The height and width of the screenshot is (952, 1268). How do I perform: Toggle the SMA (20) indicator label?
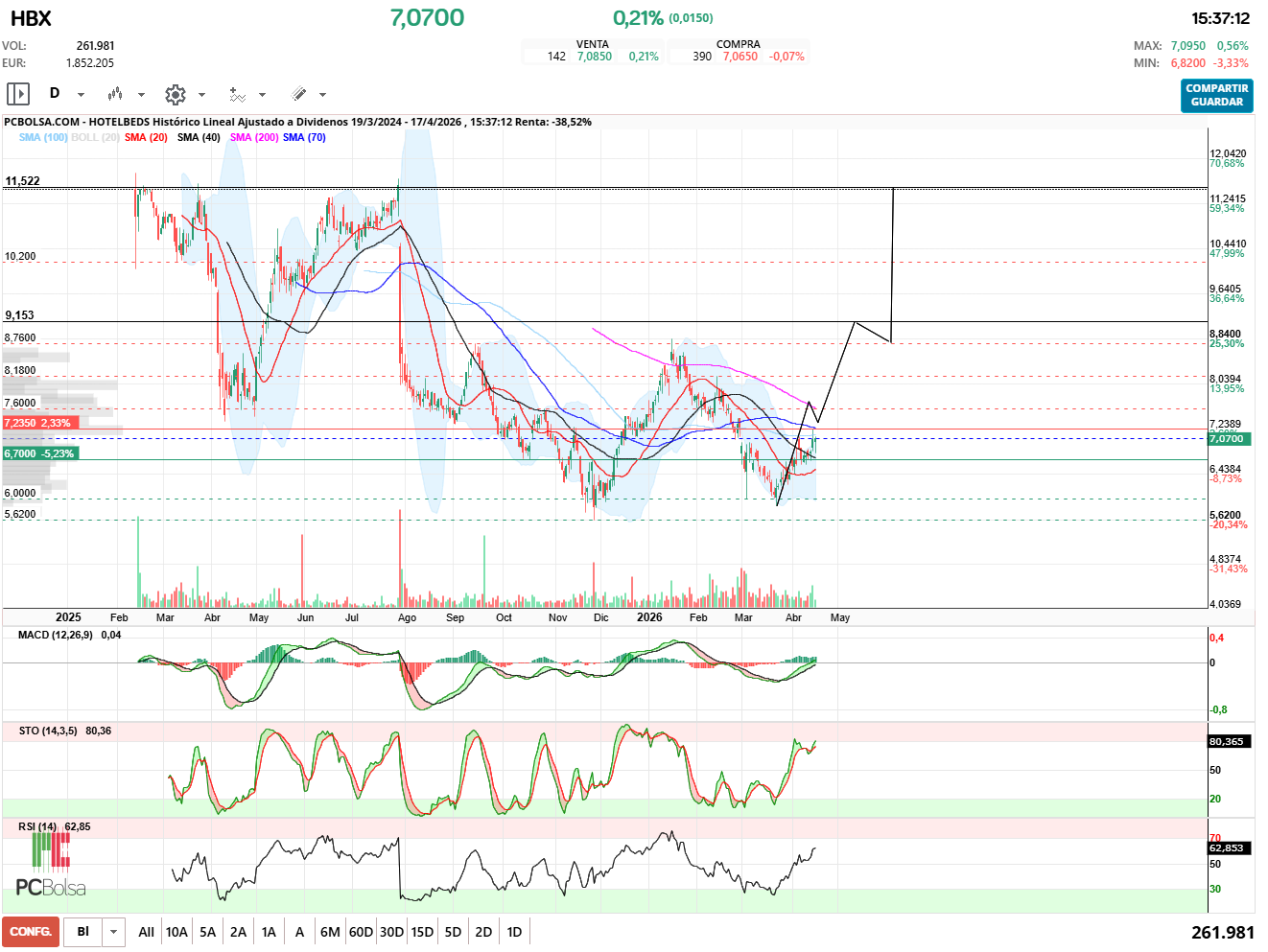coord(146,137)
